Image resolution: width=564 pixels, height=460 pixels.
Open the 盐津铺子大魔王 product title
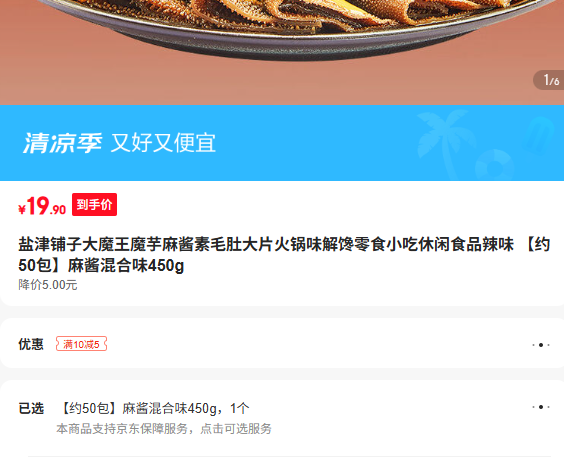[284, 255]
